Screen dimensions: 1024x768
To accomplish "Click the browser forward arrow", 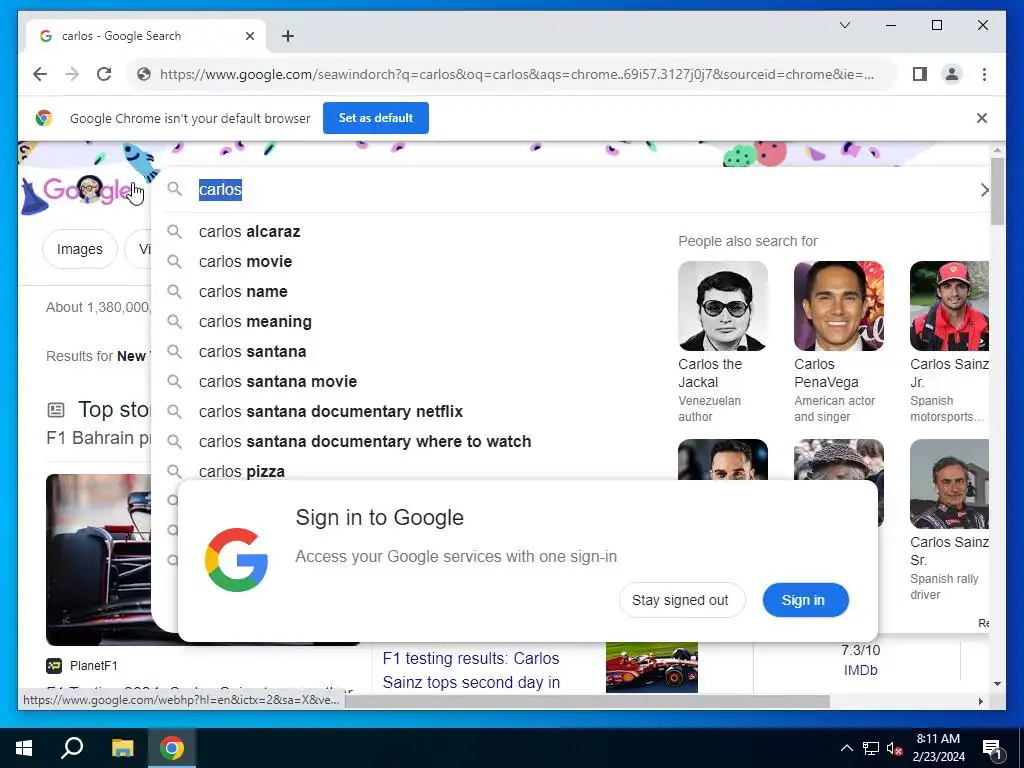I will (x=72, y=74).
